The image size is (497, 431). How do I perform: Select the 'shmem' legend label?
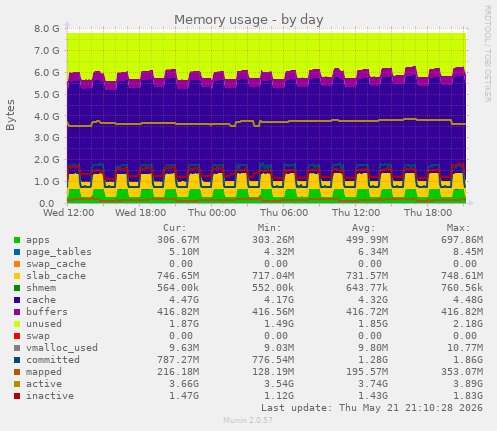pyautogui.click(x=41, y=288)
